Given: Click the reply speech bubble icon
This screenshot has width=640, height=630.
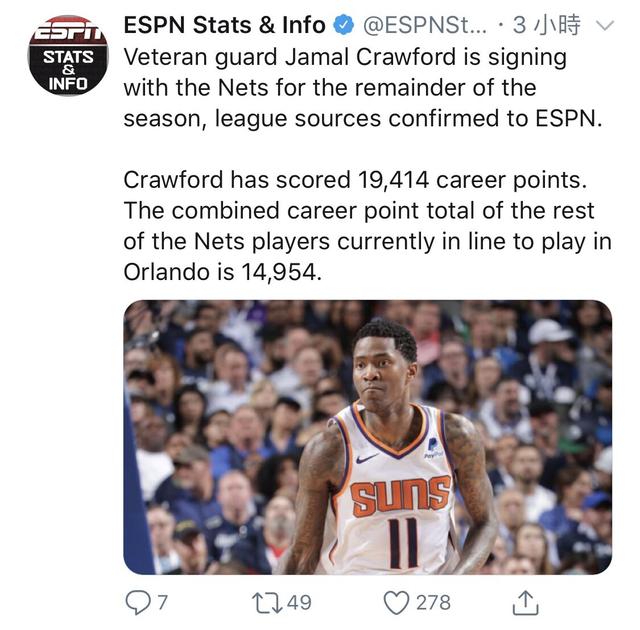Looking at the screenshot, I should click(138, 602).
